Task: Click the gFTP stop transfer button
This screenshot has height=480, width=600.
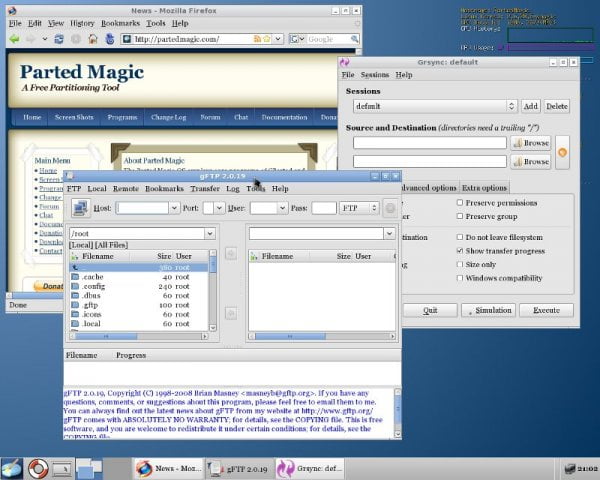Action: (x=390, y=208)
